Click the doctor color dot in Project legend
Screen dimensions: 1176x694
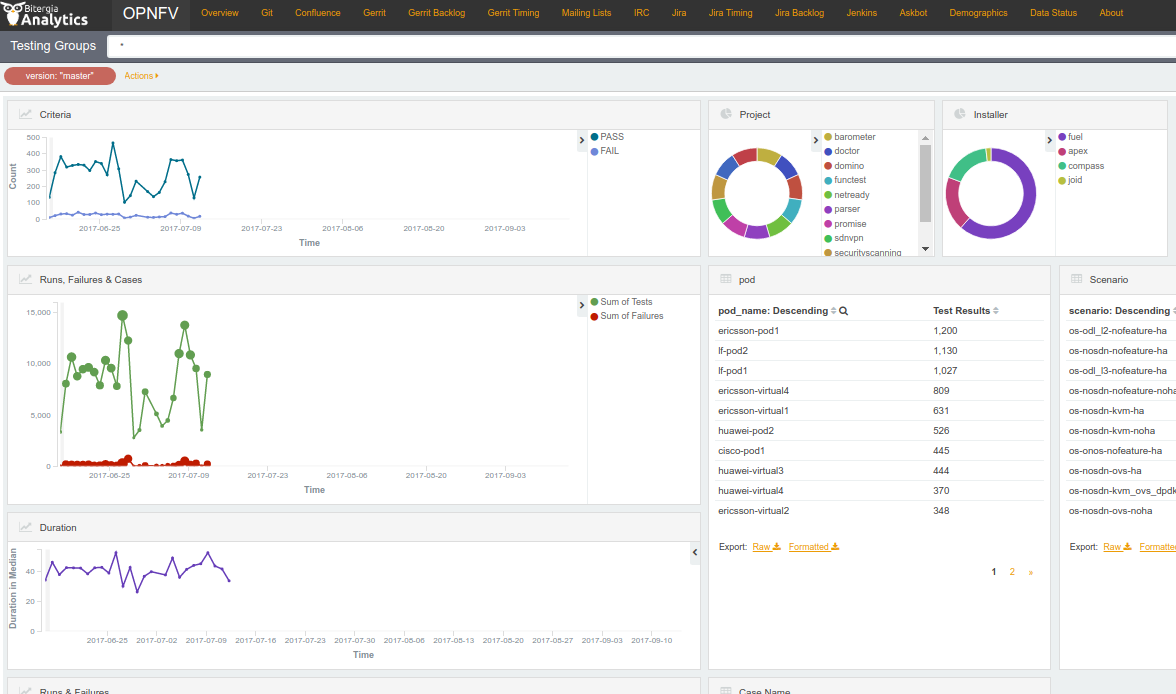pyautogui.click(x=828, y=151)
